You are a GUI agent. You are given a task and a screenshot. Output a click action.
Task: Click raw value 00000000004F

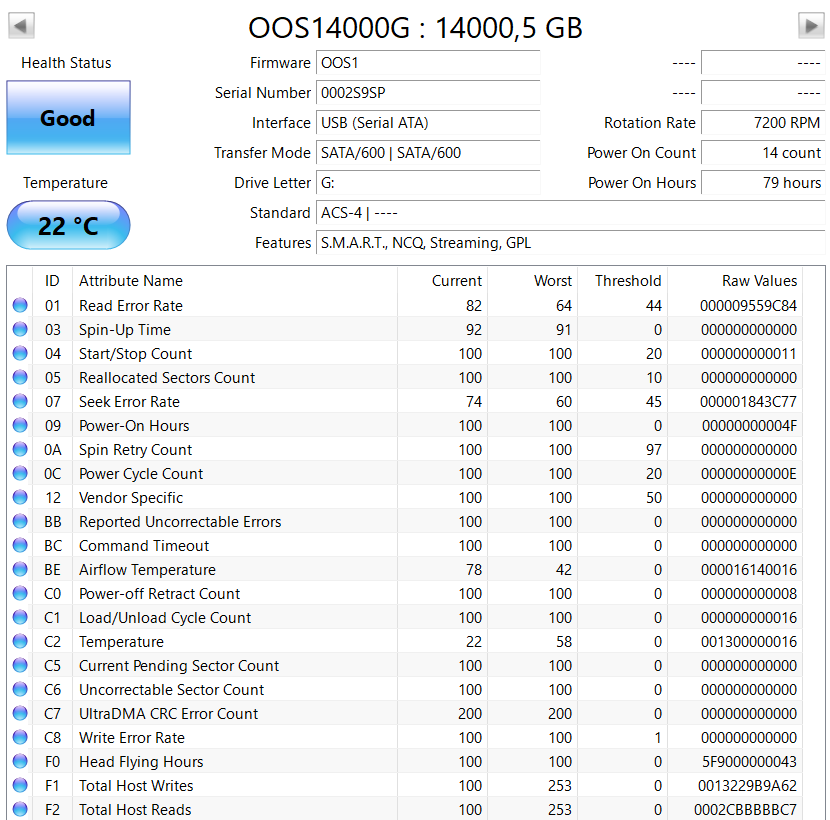[x=749, y=426]
